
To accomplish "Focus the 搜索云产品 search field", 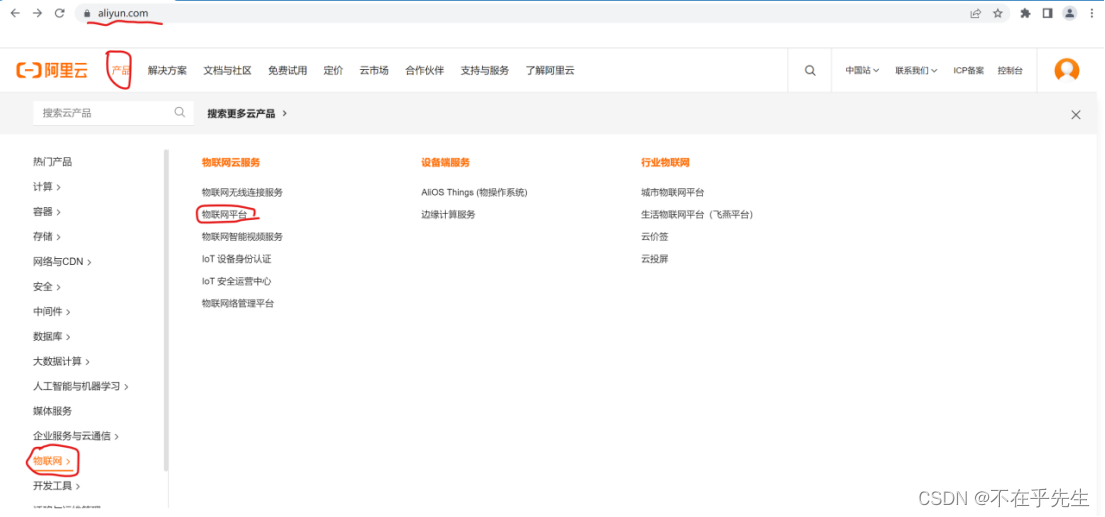I will point(113,113).
